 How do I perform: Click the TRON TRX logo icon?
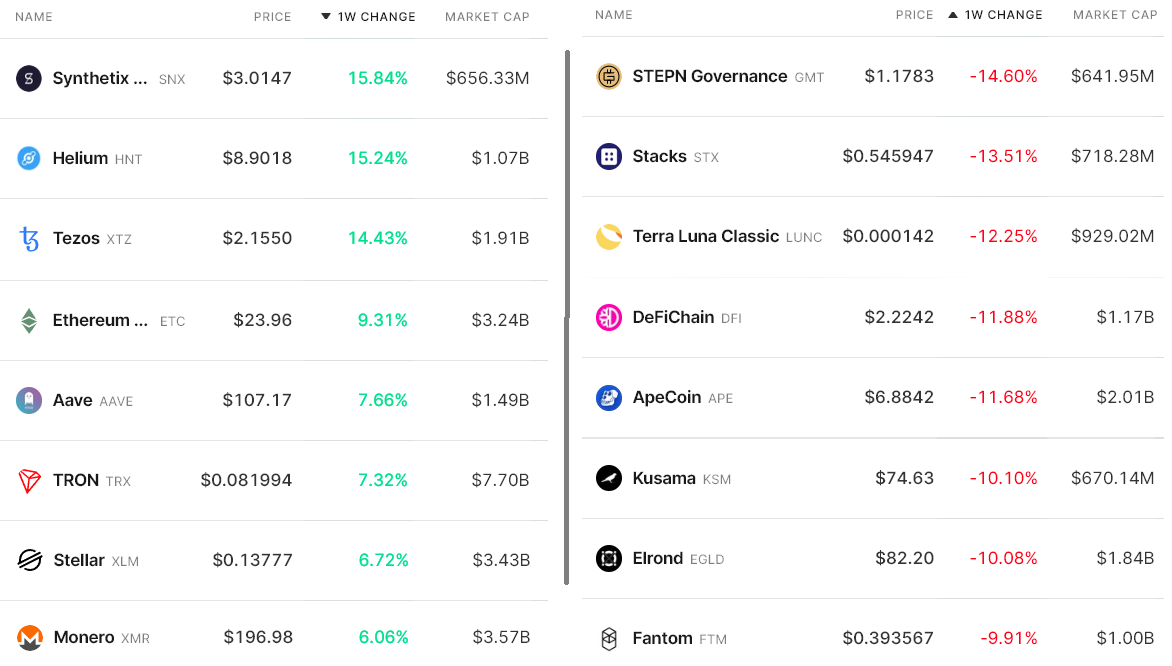(29, 481)
